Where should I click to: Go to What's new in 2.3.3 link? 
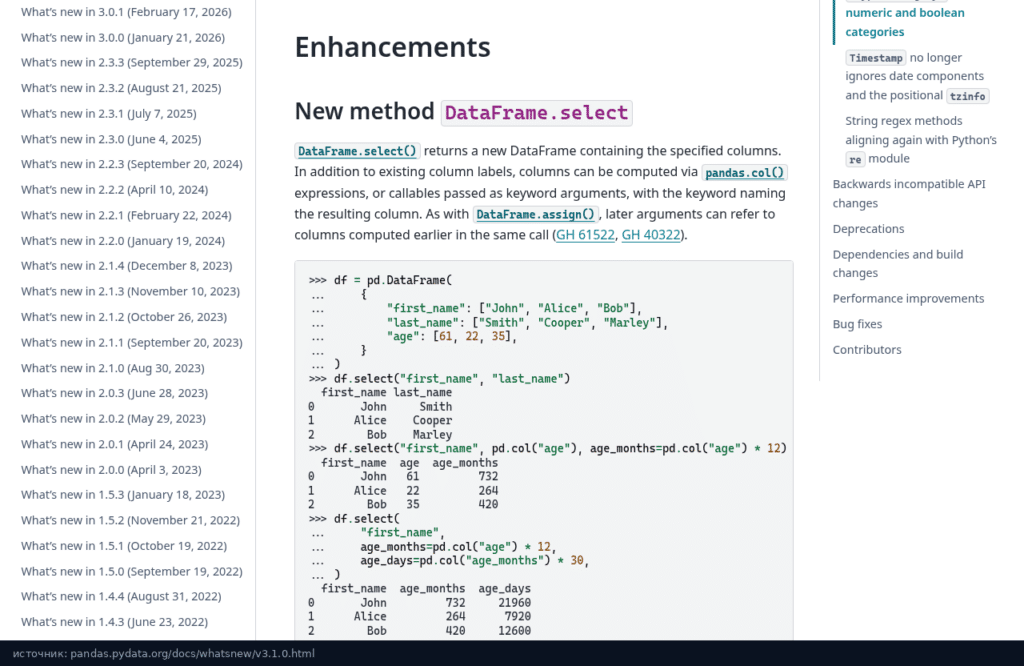(131, 62)
